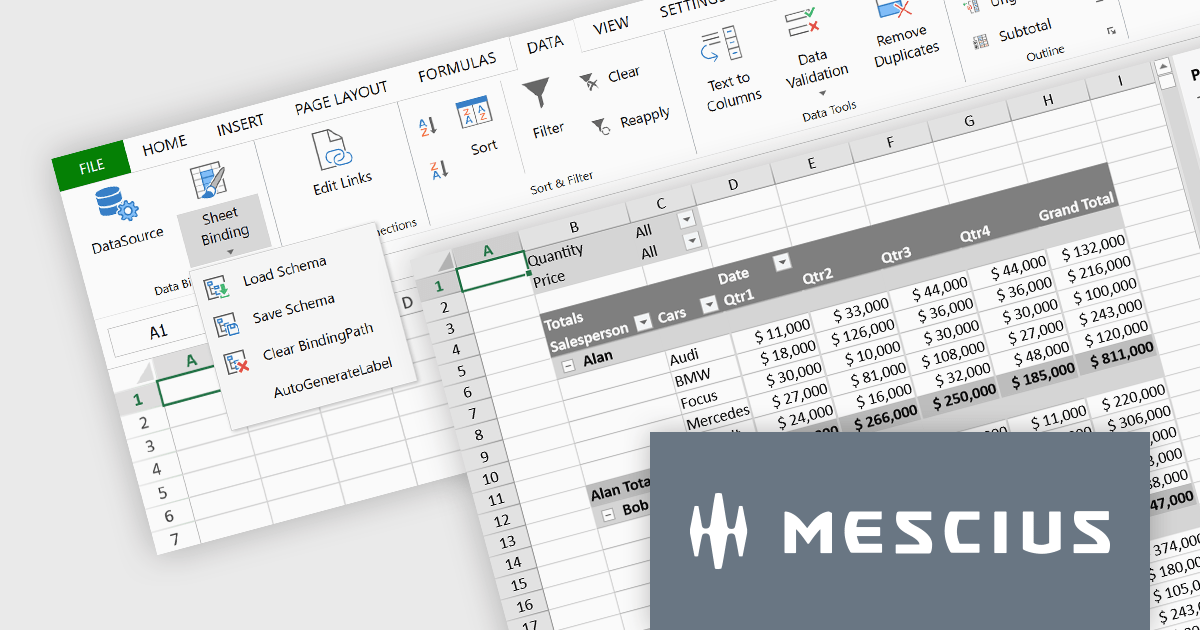This screenshot has width=1200, height=630.
Task: Switch to the FORMULAS tab
Action: 457,65
